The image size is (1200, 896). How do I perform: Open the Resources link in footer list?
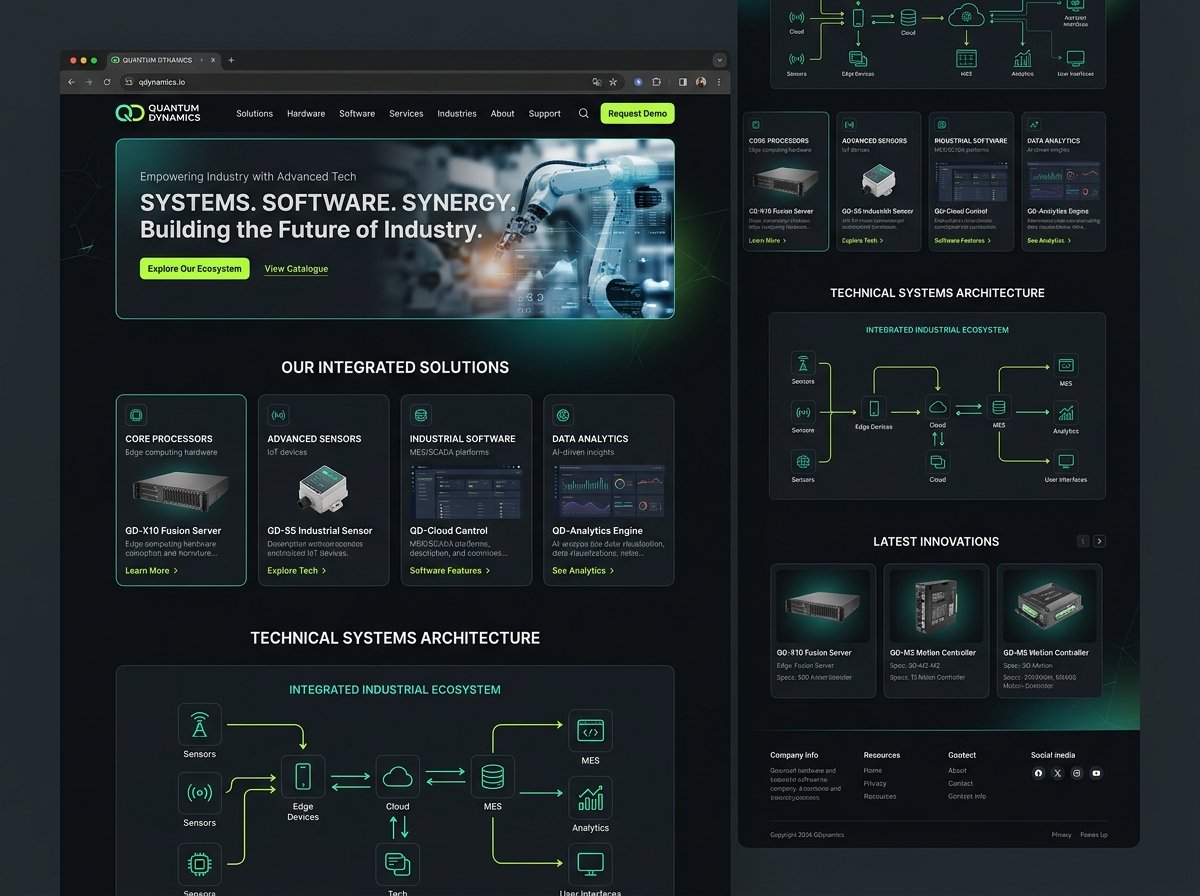pyautogui.click(x=880, y=797)
